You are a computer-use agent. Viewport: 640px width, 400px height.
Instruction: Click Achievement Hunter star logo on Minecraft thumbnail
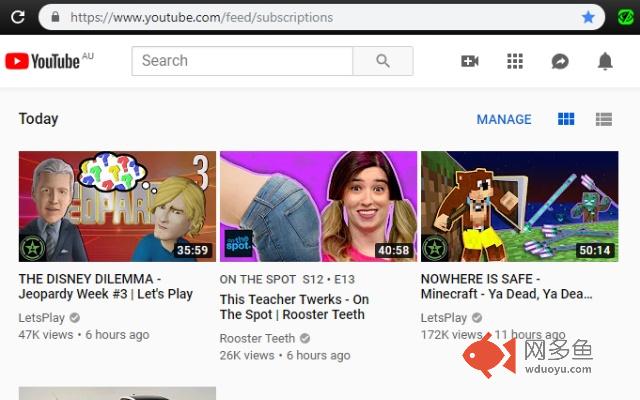click(x=435, y=248)
